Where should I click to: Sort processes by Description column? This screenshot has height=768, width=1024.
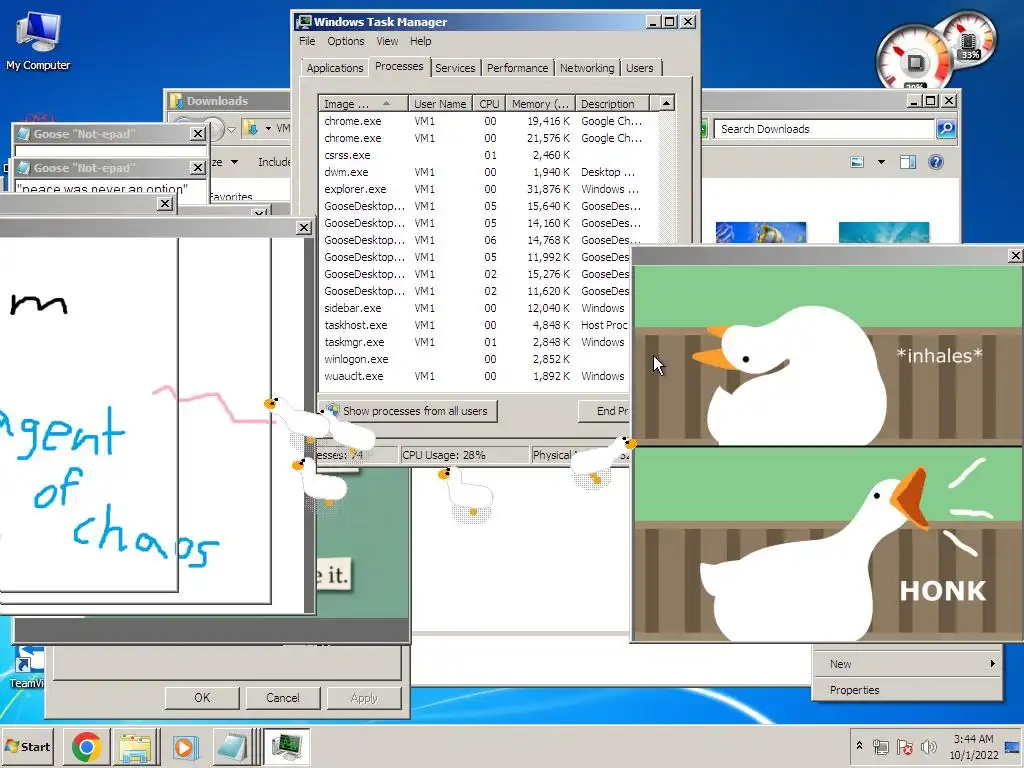coord(612,104)
